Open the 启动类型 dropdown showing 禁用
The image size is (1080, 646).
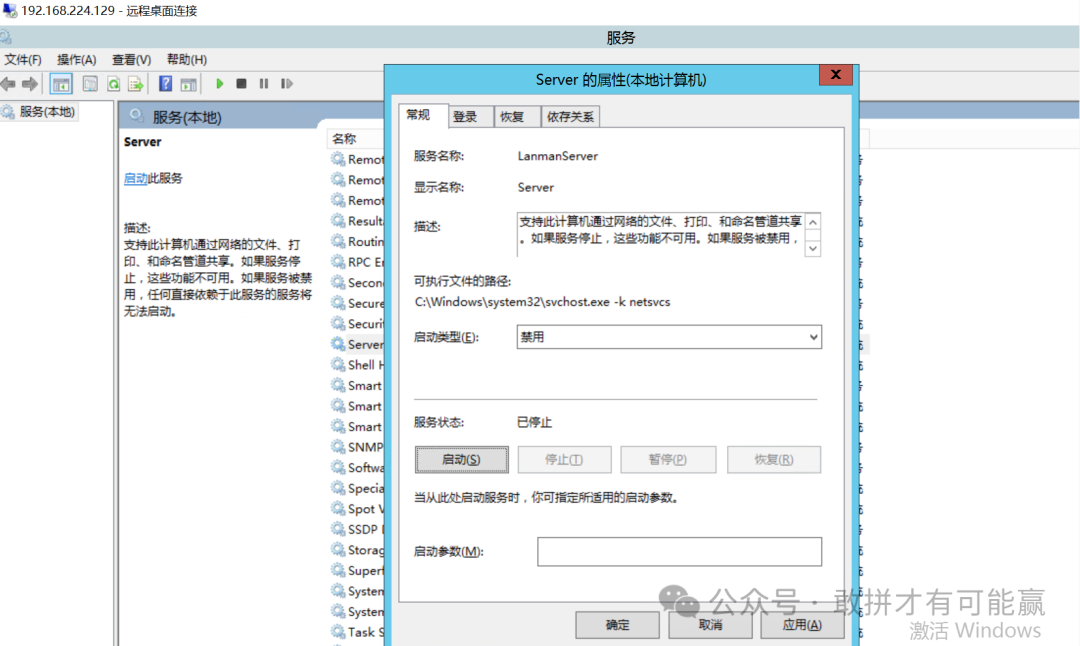tap(669, 337)
